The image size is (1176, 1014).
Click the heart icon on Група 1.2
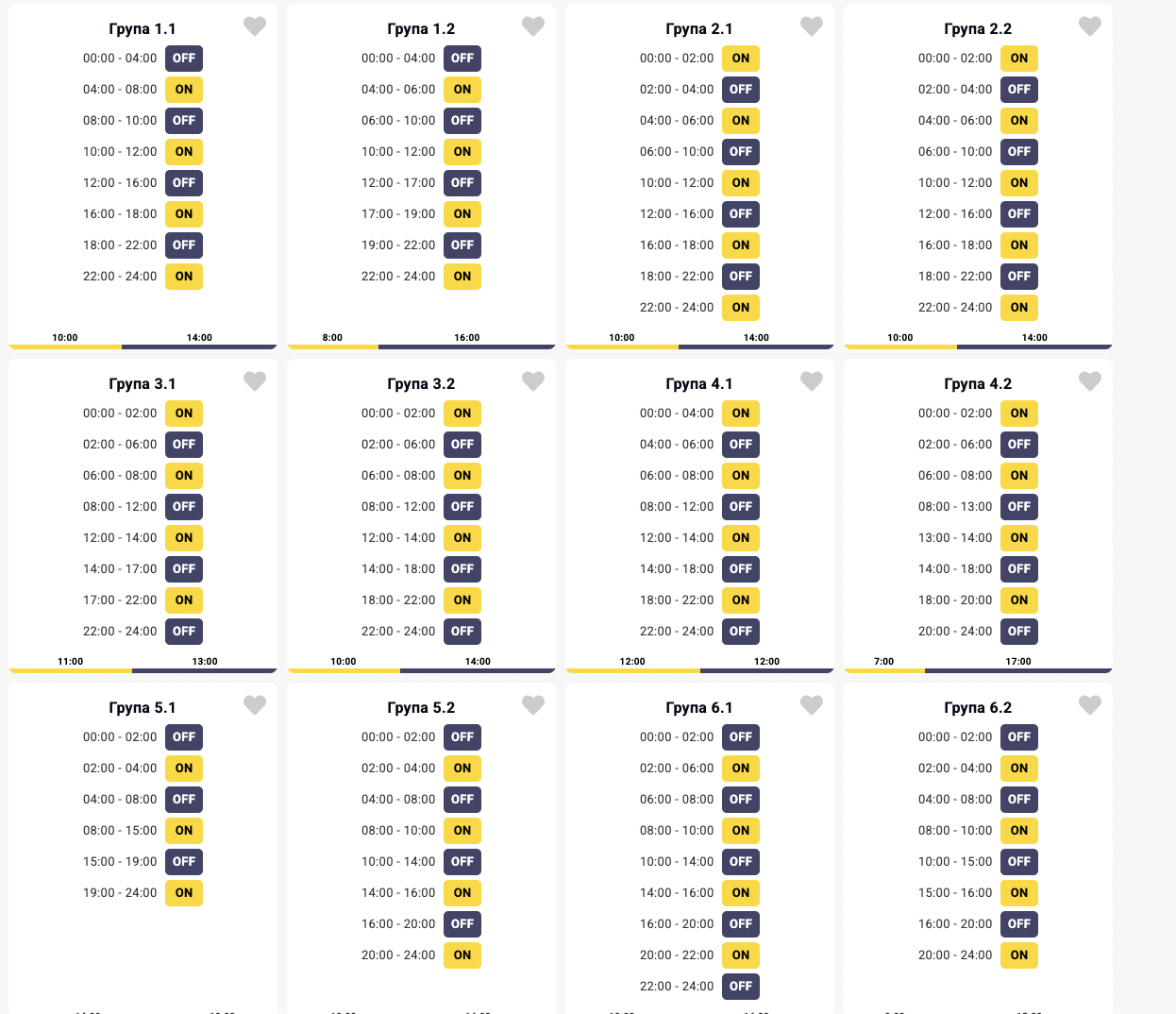pos(533,26)
